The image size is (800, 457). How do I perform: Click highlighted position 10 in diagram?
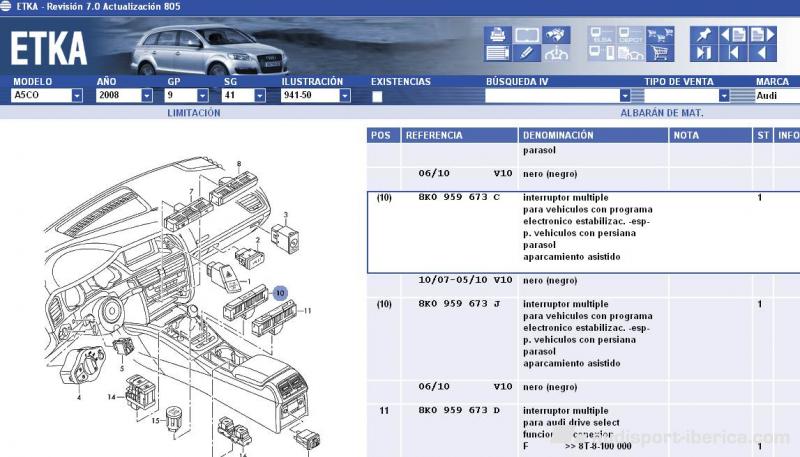(280, 293)
